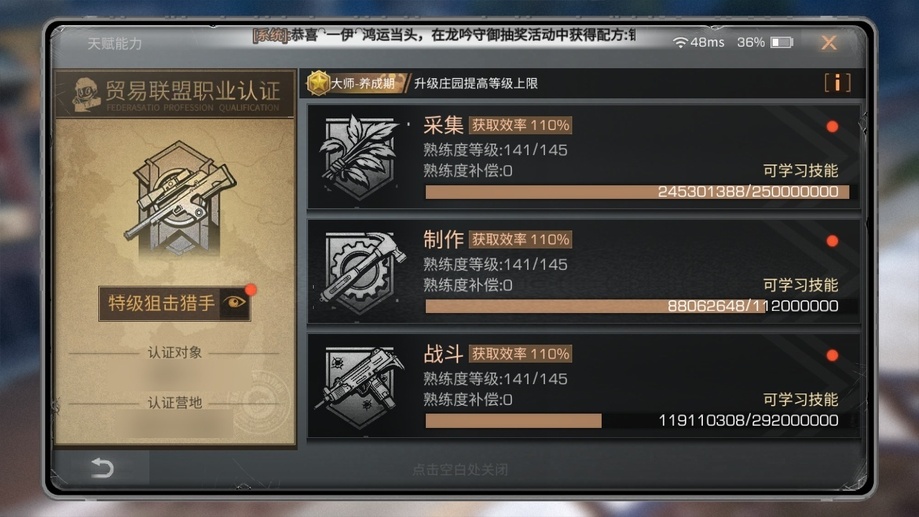This screenshot has width=919, height=517.
Task: Click the gold star master rank badge
Action: (x=318, y=83)
